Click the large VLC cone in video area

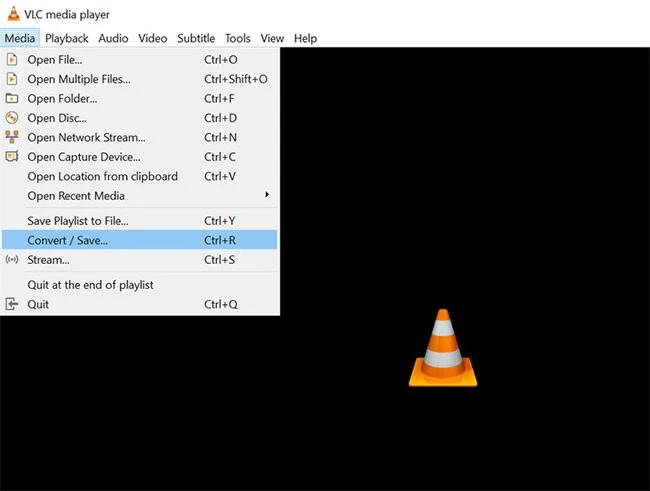click(443, 348)
